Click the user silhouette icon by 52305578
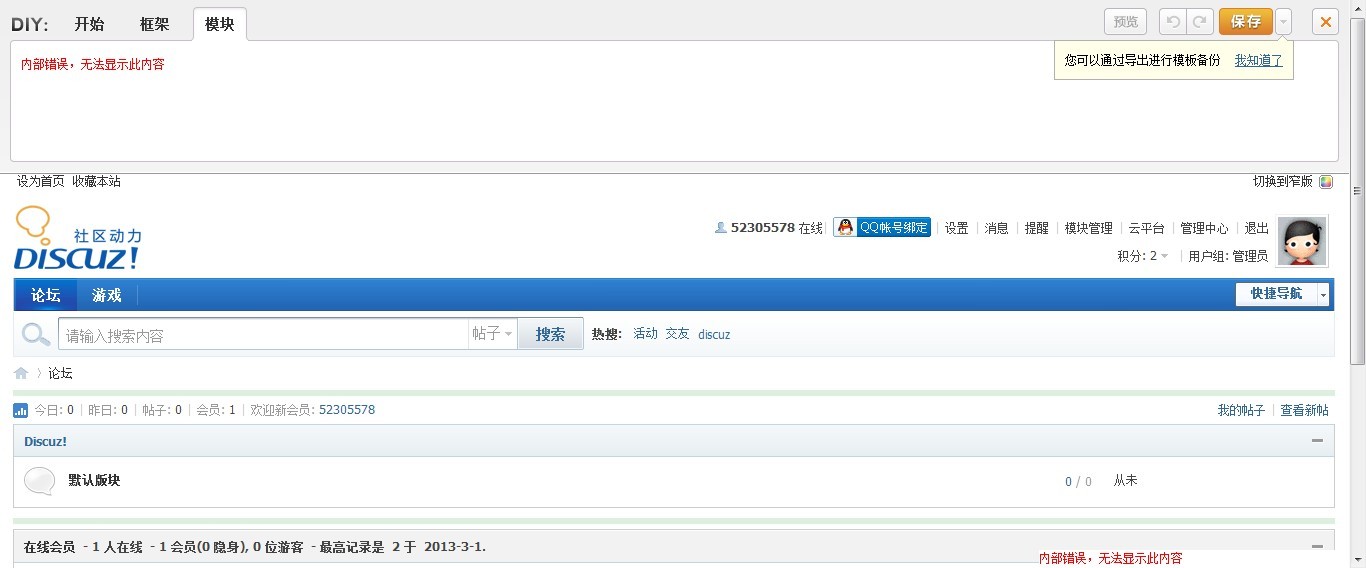1366x568 pixels. (x=720, y=228)
